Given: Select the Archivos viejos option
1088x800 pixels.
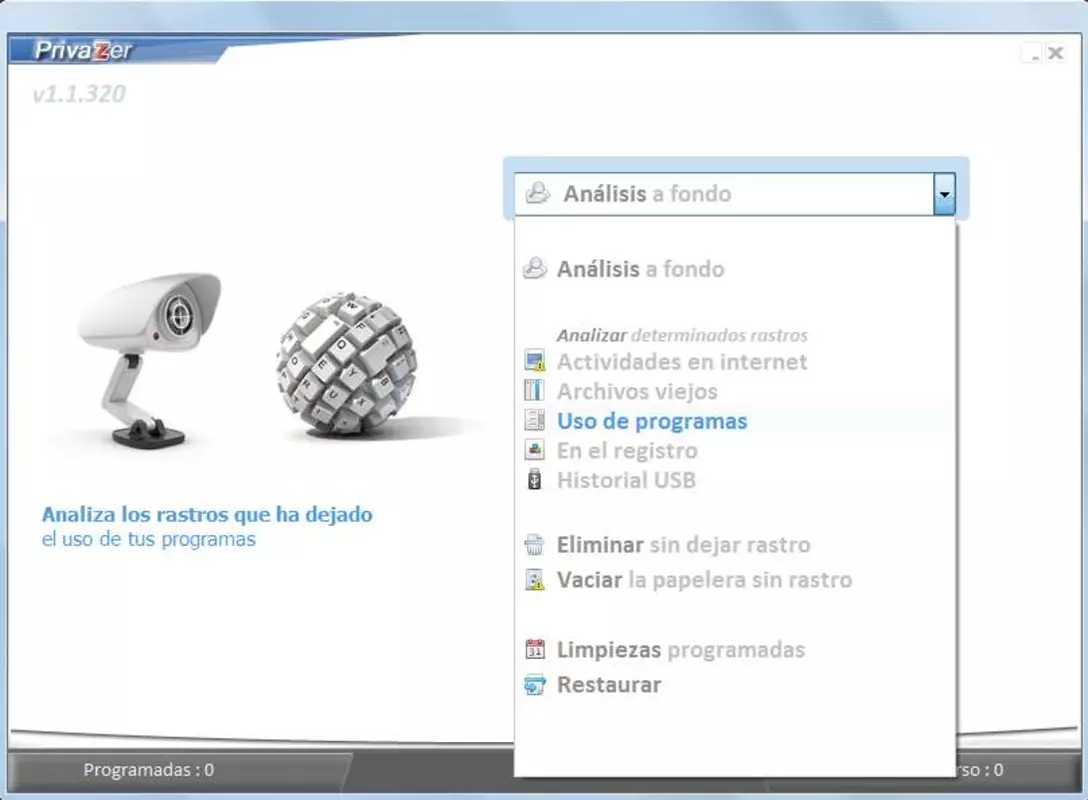Looking at the screenshot, I should (637, 391).
